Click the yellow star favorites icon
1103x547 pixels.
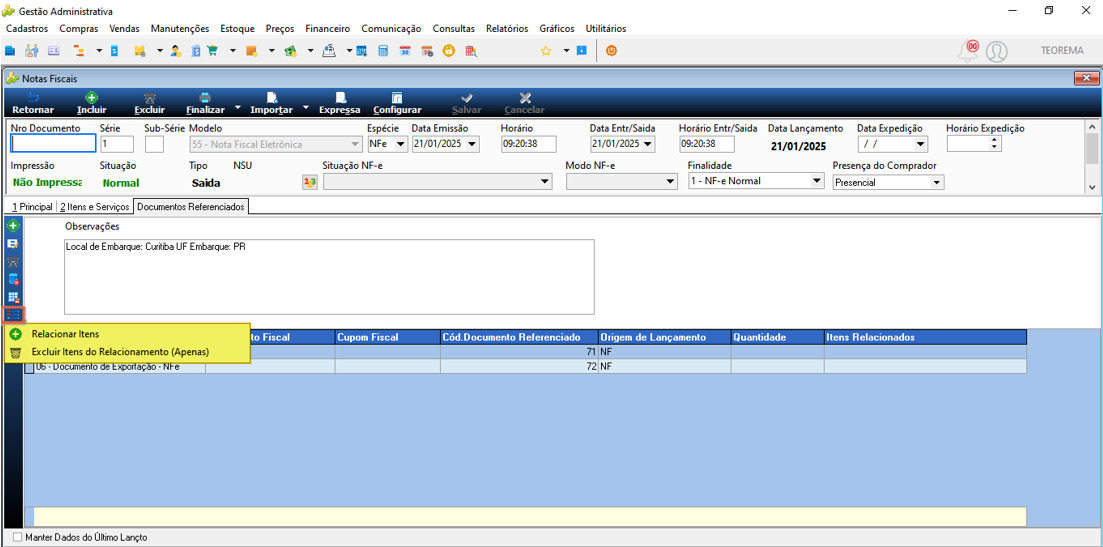tap(545, 51)
